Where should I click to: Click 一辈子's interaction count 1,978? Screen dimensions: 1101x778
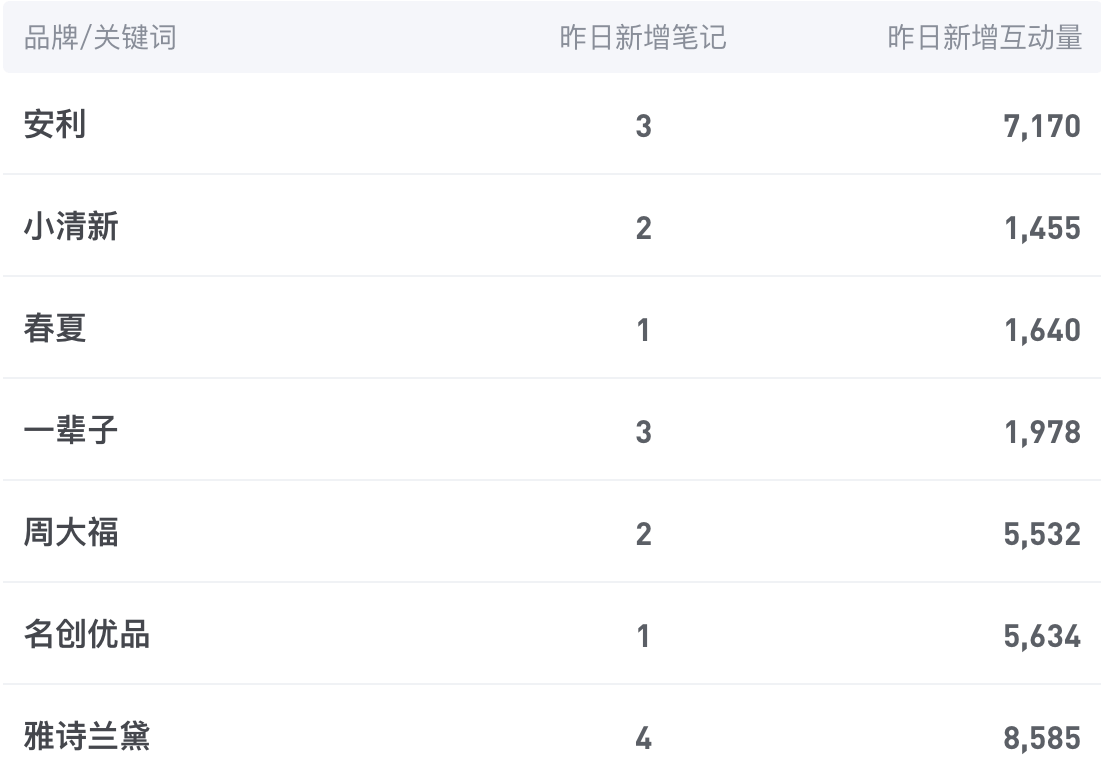coord(1042,433)
